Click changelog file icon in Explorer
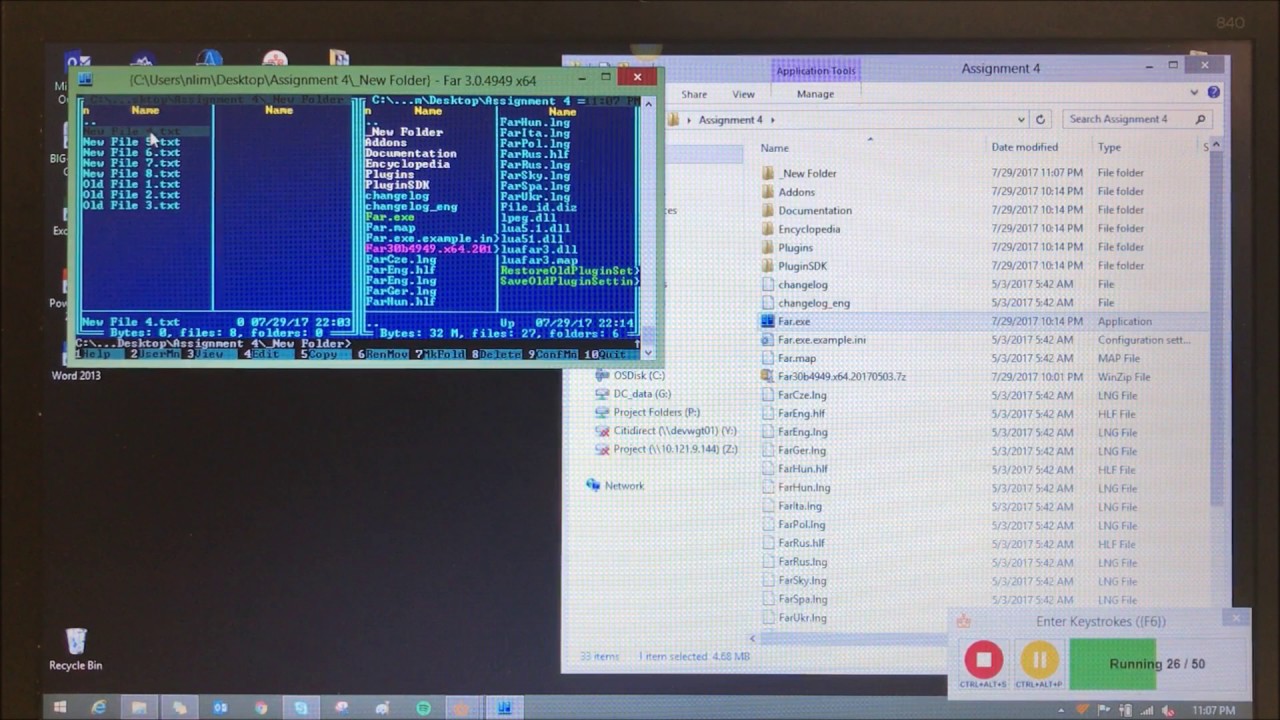 pos(768,284)
